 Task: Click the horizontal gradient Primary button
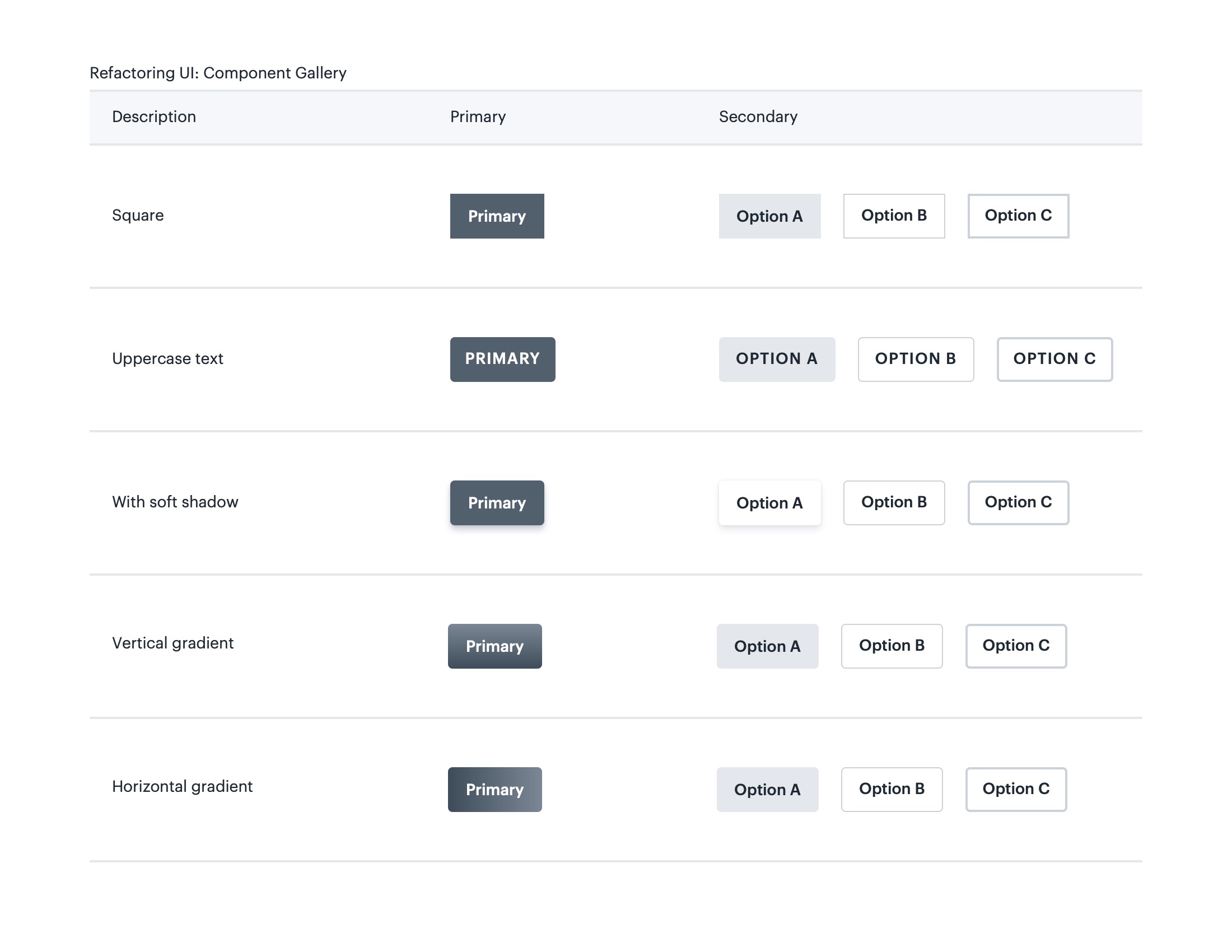(x=494, y=789)
